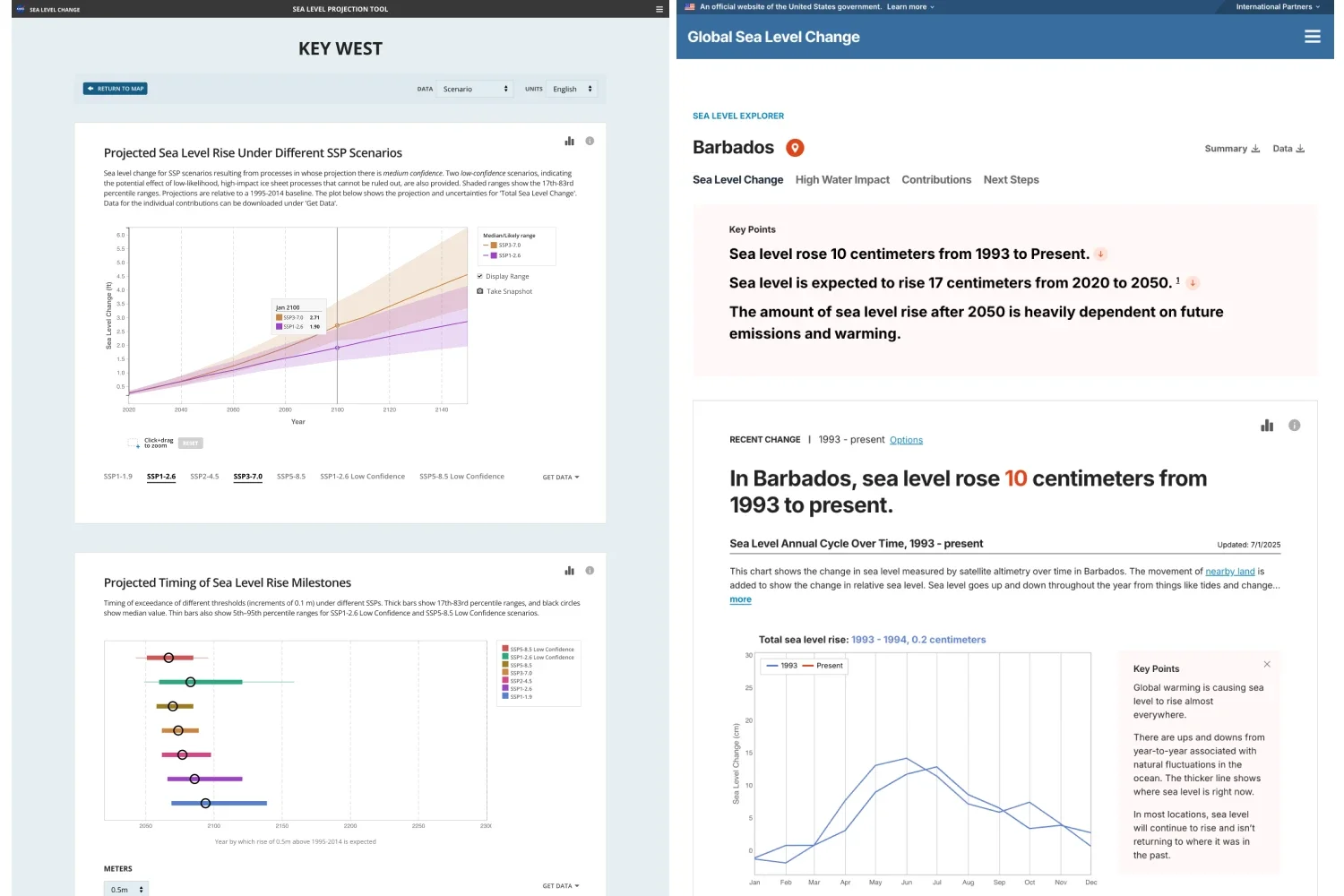Switch to the High Water Impact tab

[x=842, y=179]
